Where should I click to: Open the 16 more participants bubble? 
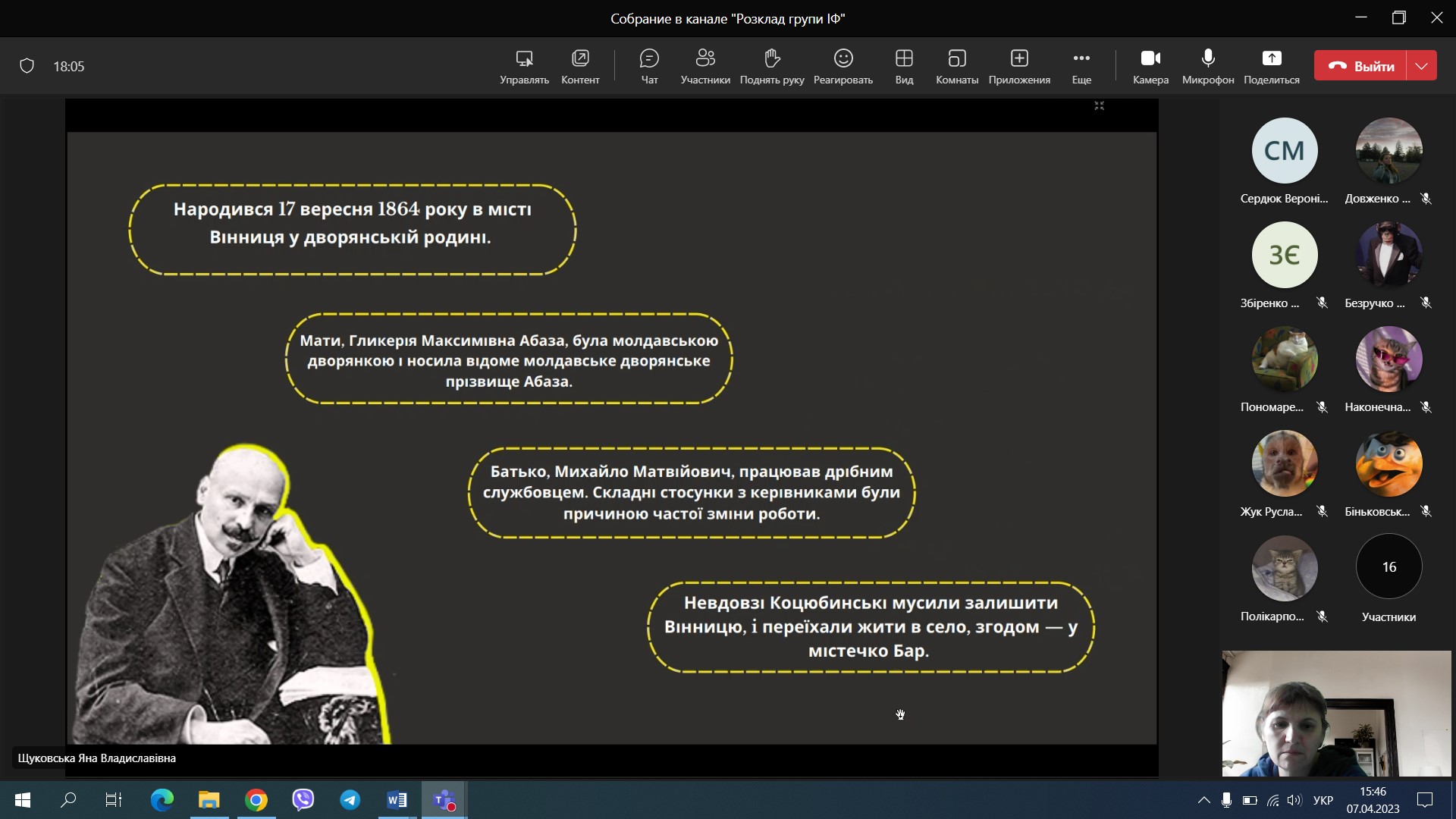[x=1388, y=566]
